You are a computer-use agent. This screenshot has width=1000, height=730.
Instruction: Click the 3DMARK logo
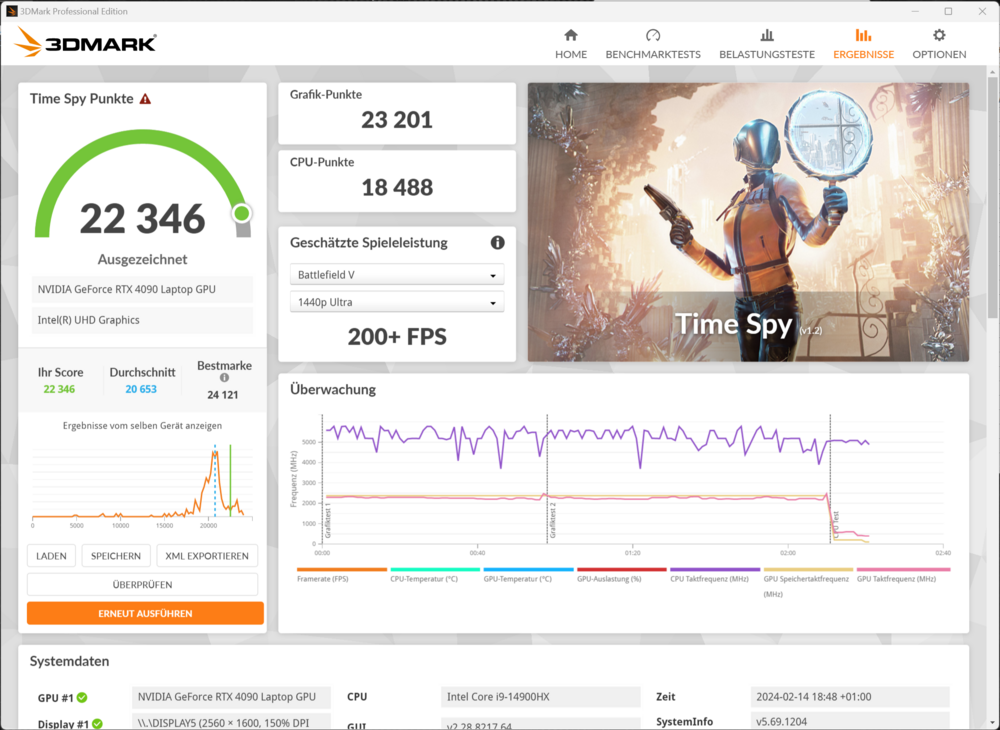click(85, 42)
